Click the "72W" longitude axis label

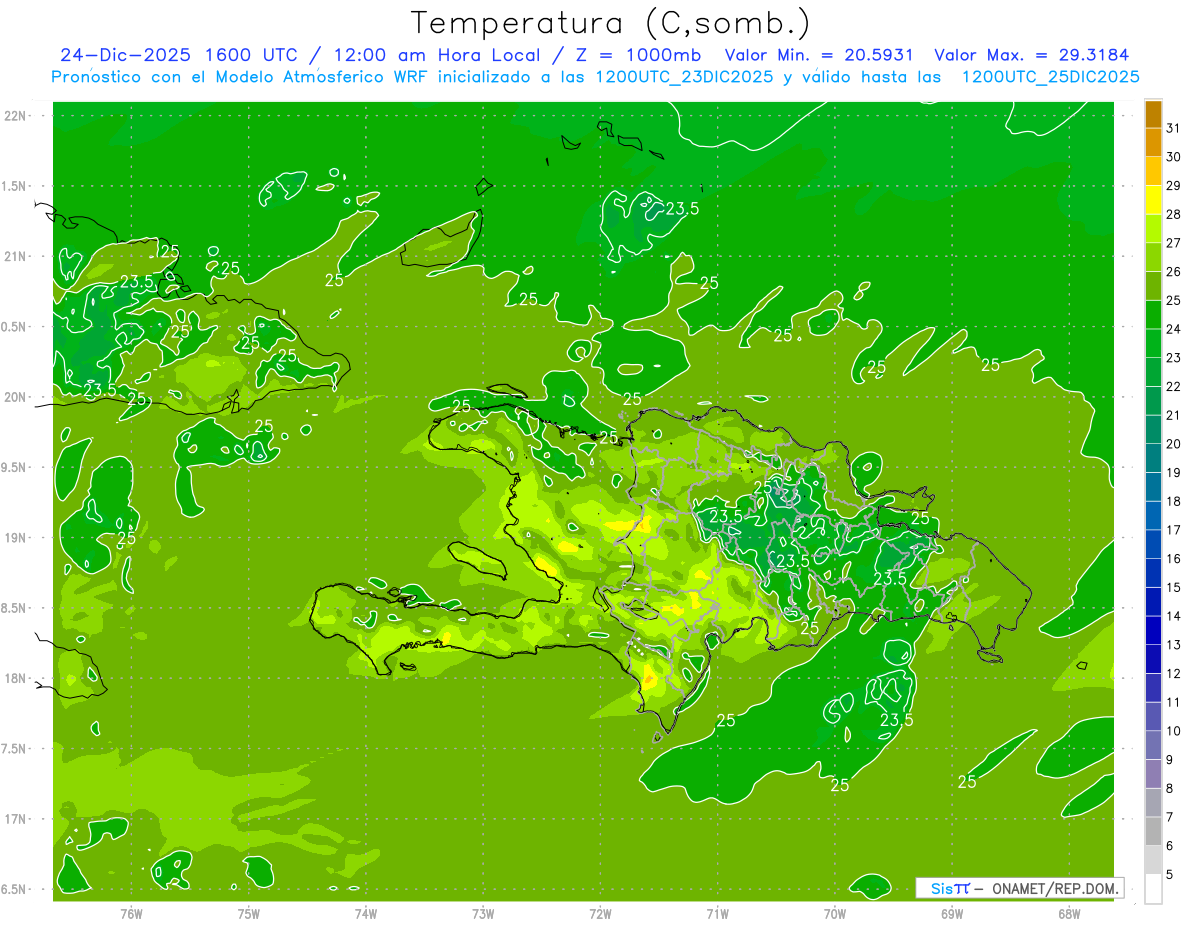[x=601, y=913]
